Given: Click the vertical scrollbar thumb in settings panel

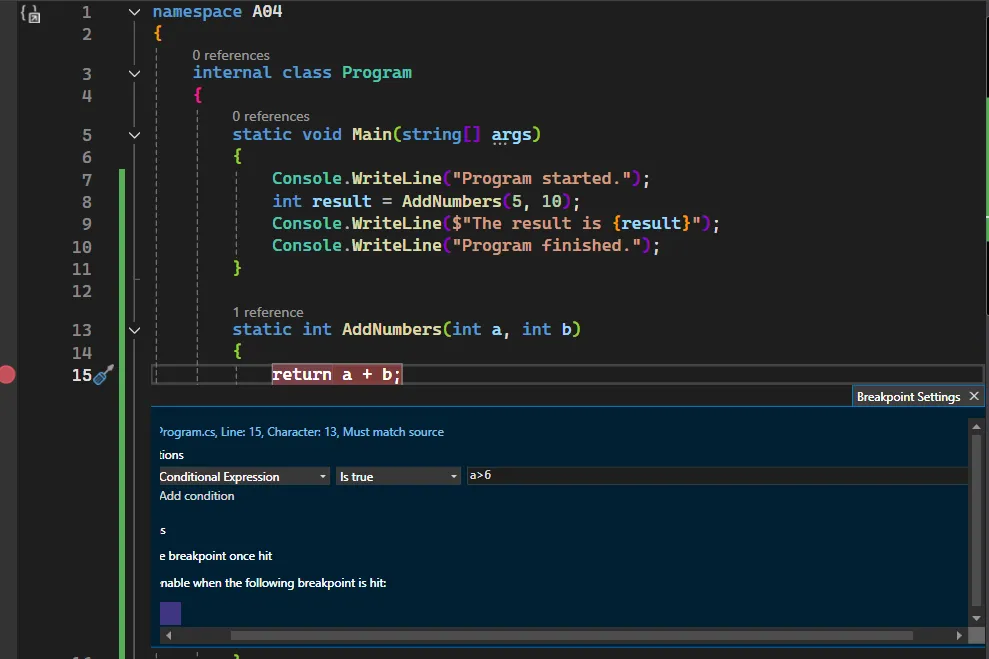Looking at the screenshot, I should (976, 520).
